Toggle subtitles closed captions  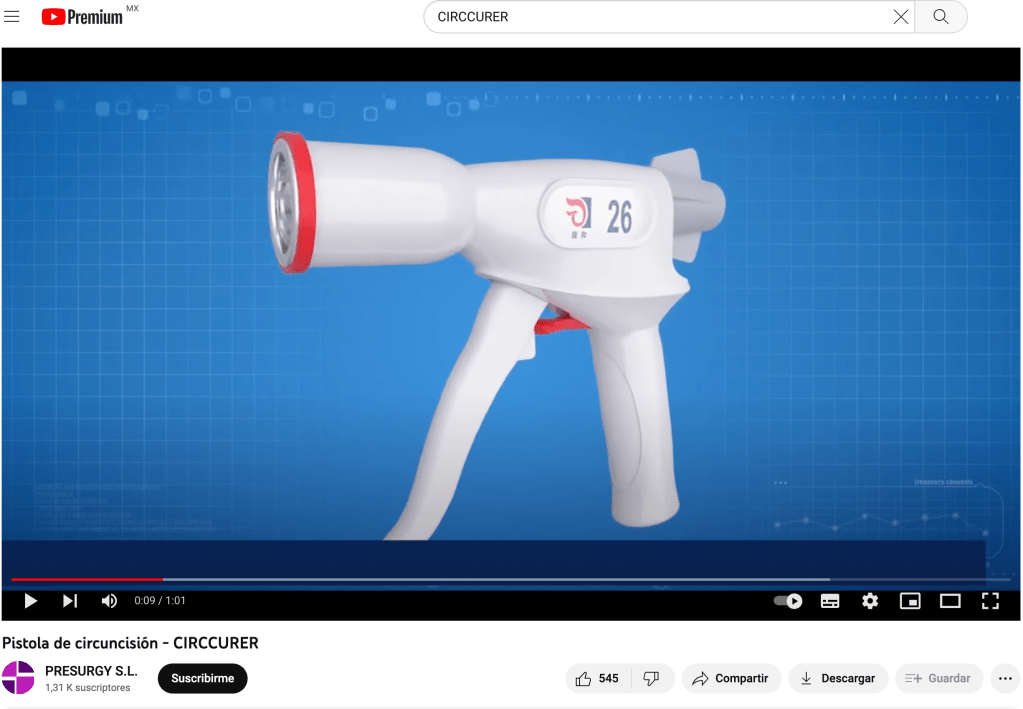830,601
